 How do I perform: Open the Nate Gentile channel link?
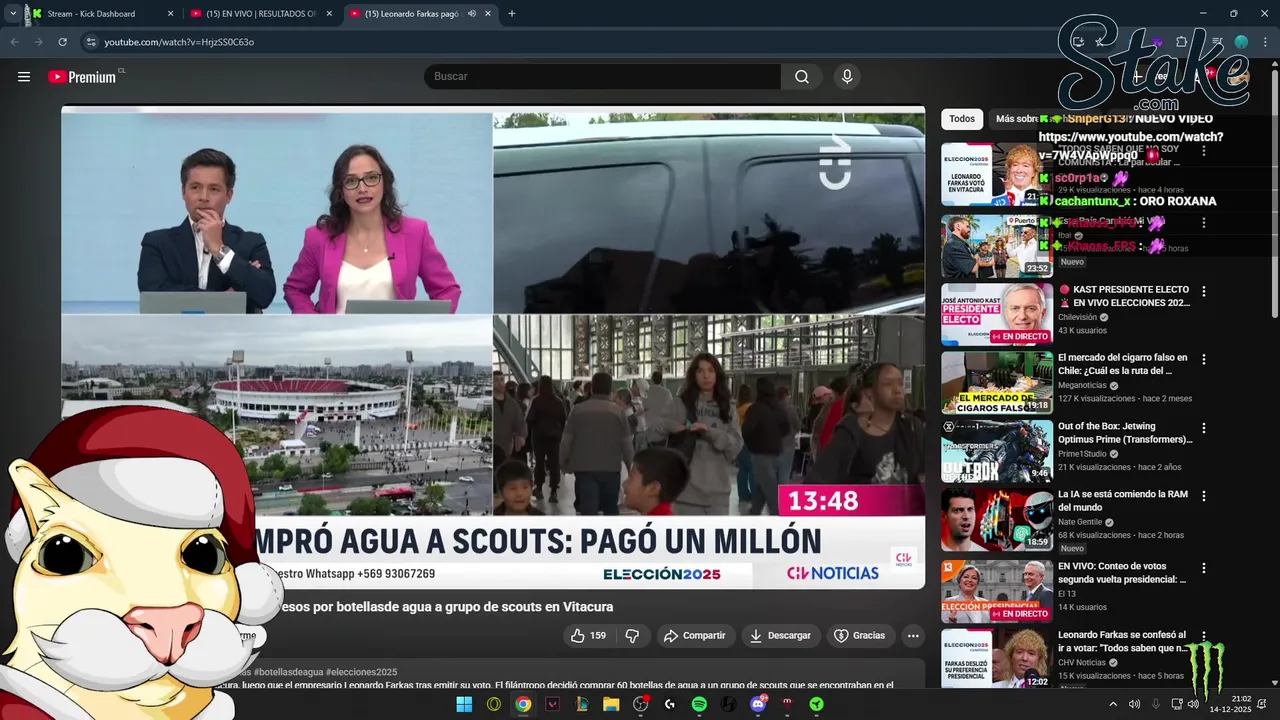(x=1080, y=522)
